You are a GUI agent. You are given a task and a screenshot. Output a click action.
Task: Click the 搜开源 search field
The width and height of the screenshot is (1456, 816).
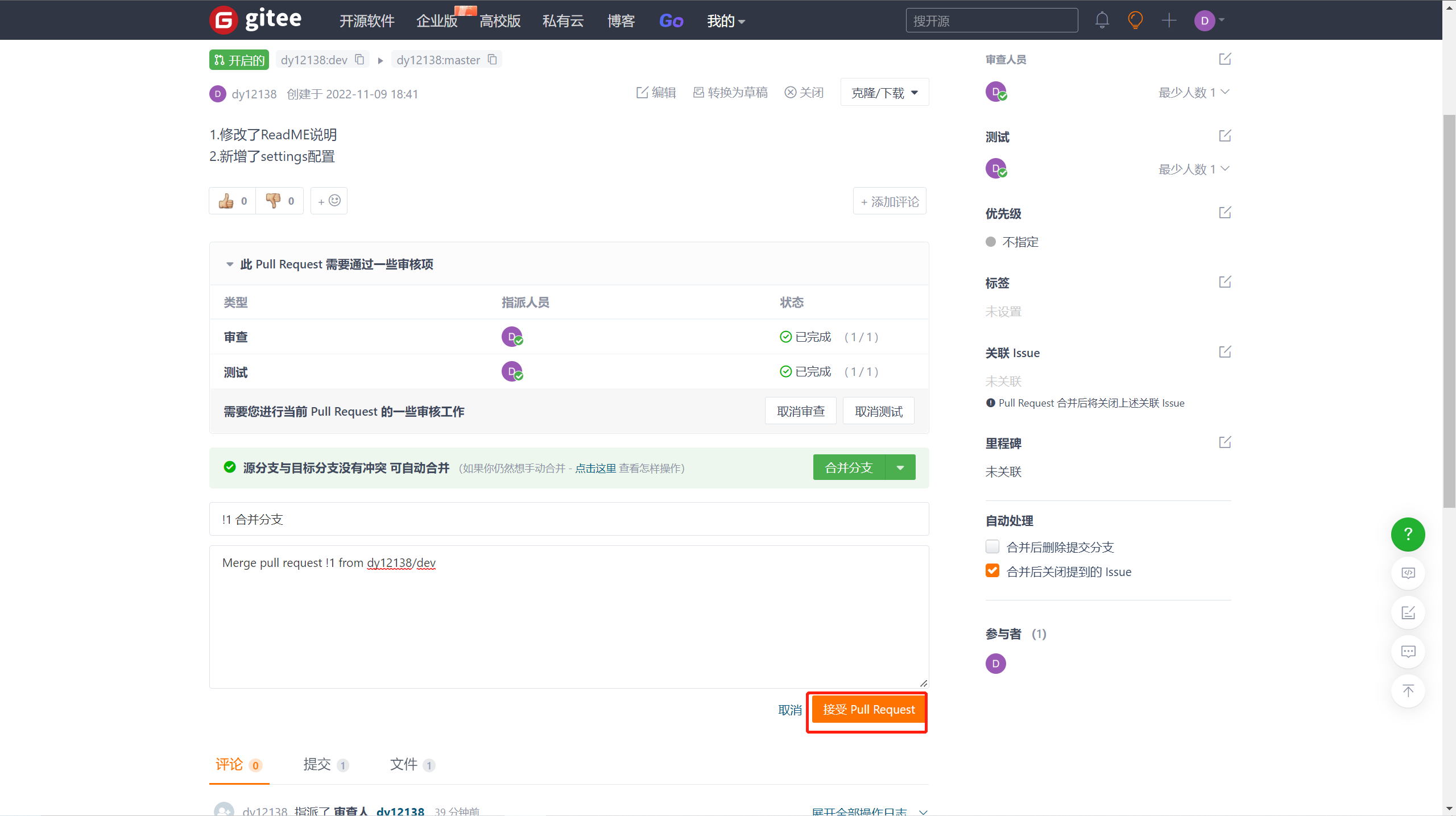pos(991,21)
